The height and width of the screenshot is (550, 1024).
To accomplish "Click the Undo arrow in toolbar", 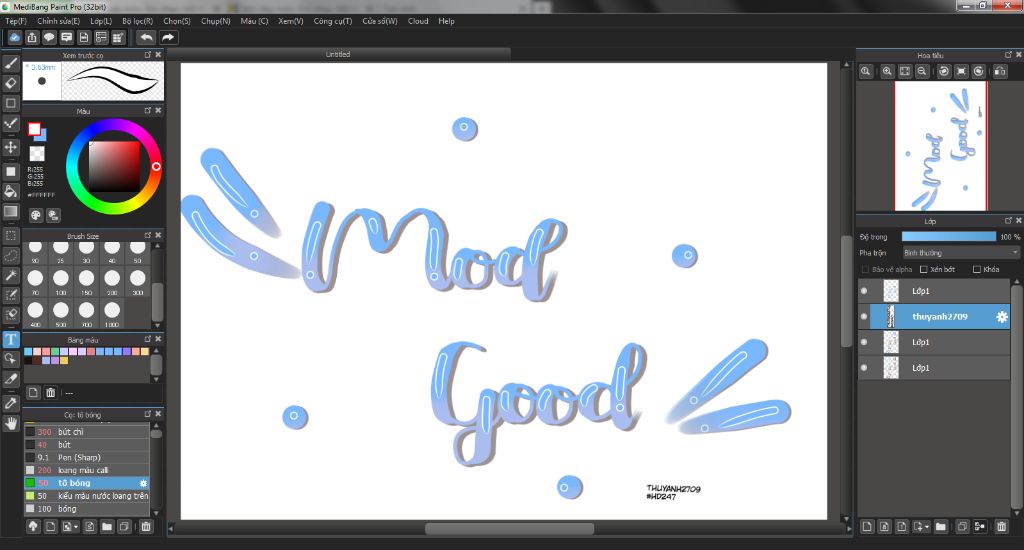I will coord(147,37).
